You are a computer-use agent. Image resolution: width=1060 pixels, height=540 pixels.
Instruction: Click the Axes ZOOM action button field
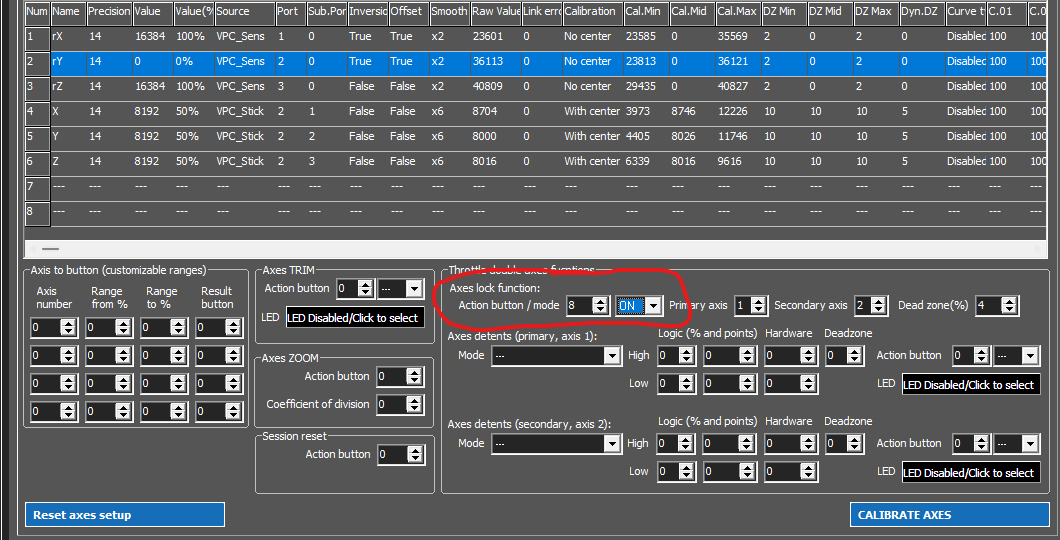401,376
